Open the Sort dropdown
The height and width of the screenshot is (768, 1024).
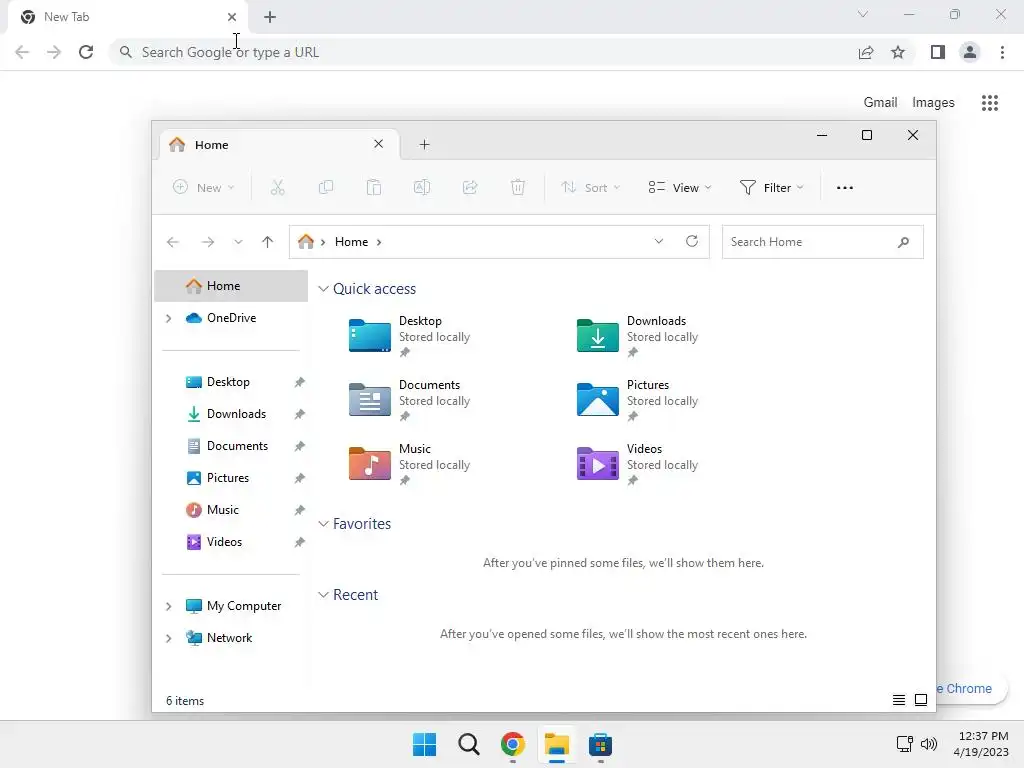click(590, 187)
